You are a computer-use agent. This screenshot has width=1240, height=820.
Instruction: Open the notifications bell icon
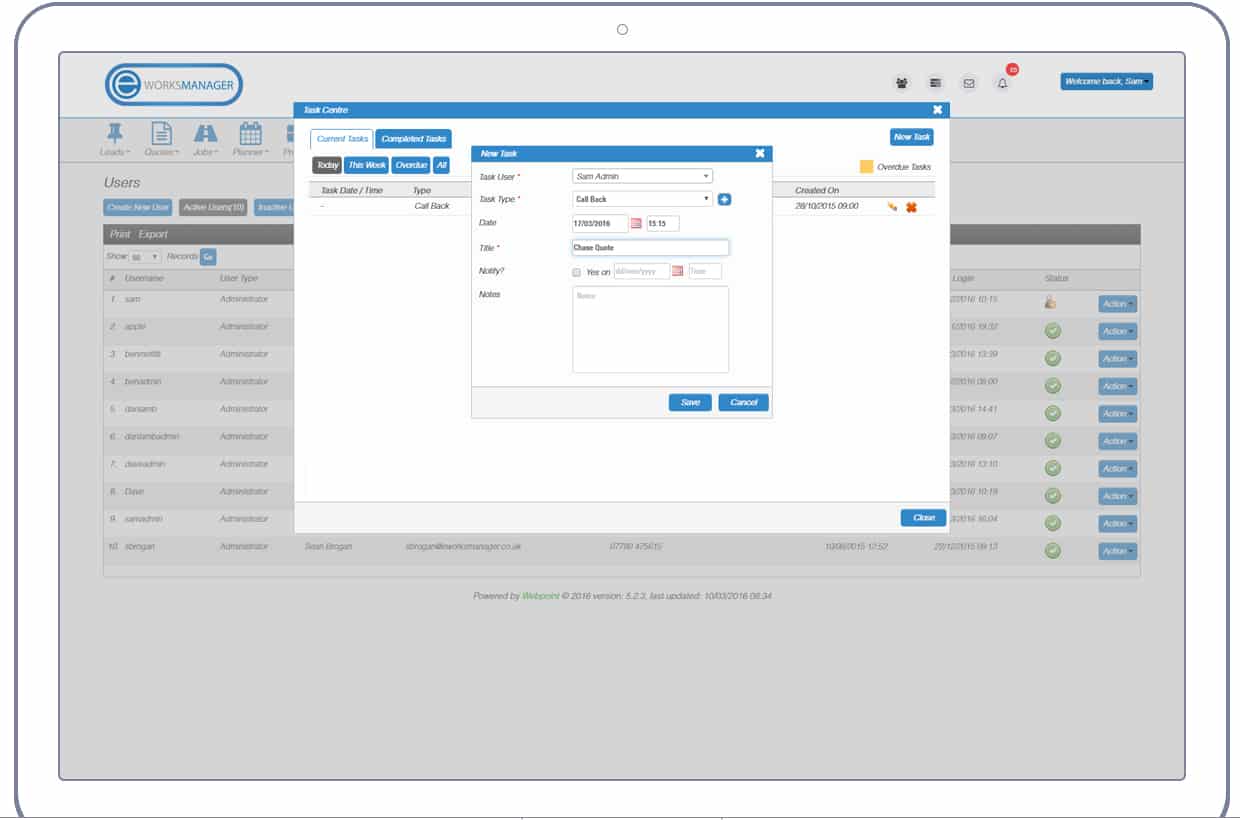1002,83
